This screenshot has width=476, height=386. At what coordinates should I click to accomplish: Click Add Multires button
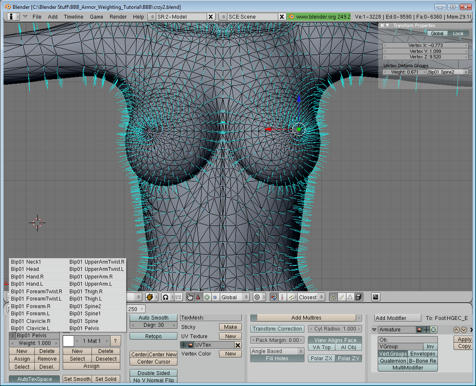[x=306, y=318]
